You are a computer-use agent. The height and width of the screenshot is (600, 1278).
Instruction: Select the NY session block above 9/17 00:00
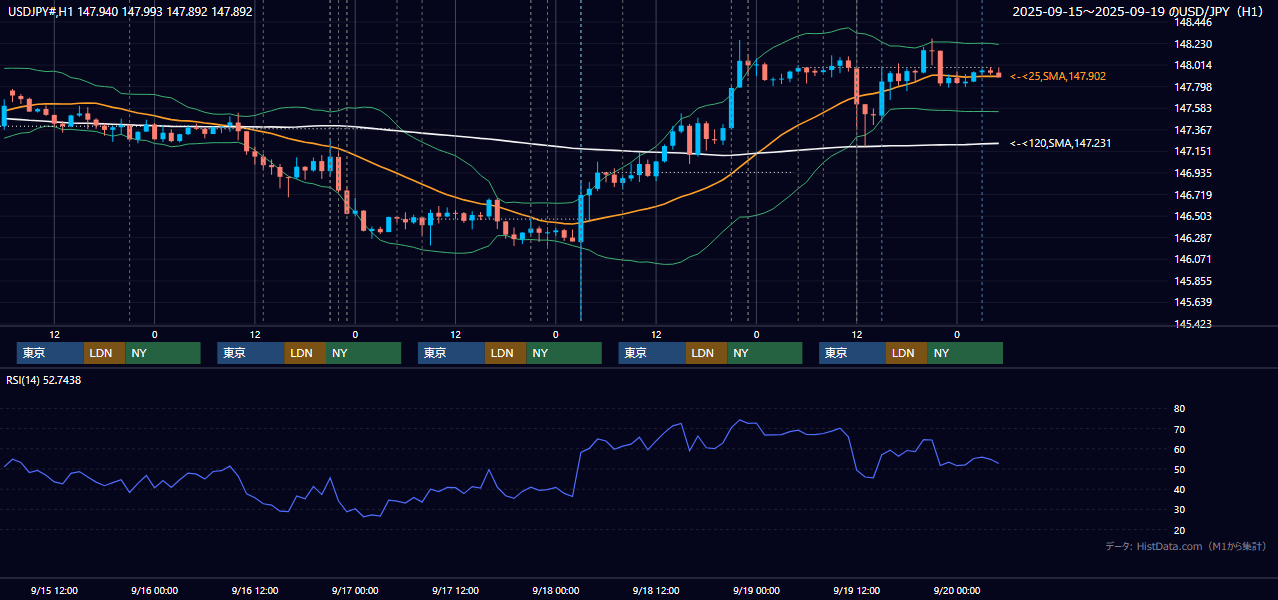pos(363,353)
